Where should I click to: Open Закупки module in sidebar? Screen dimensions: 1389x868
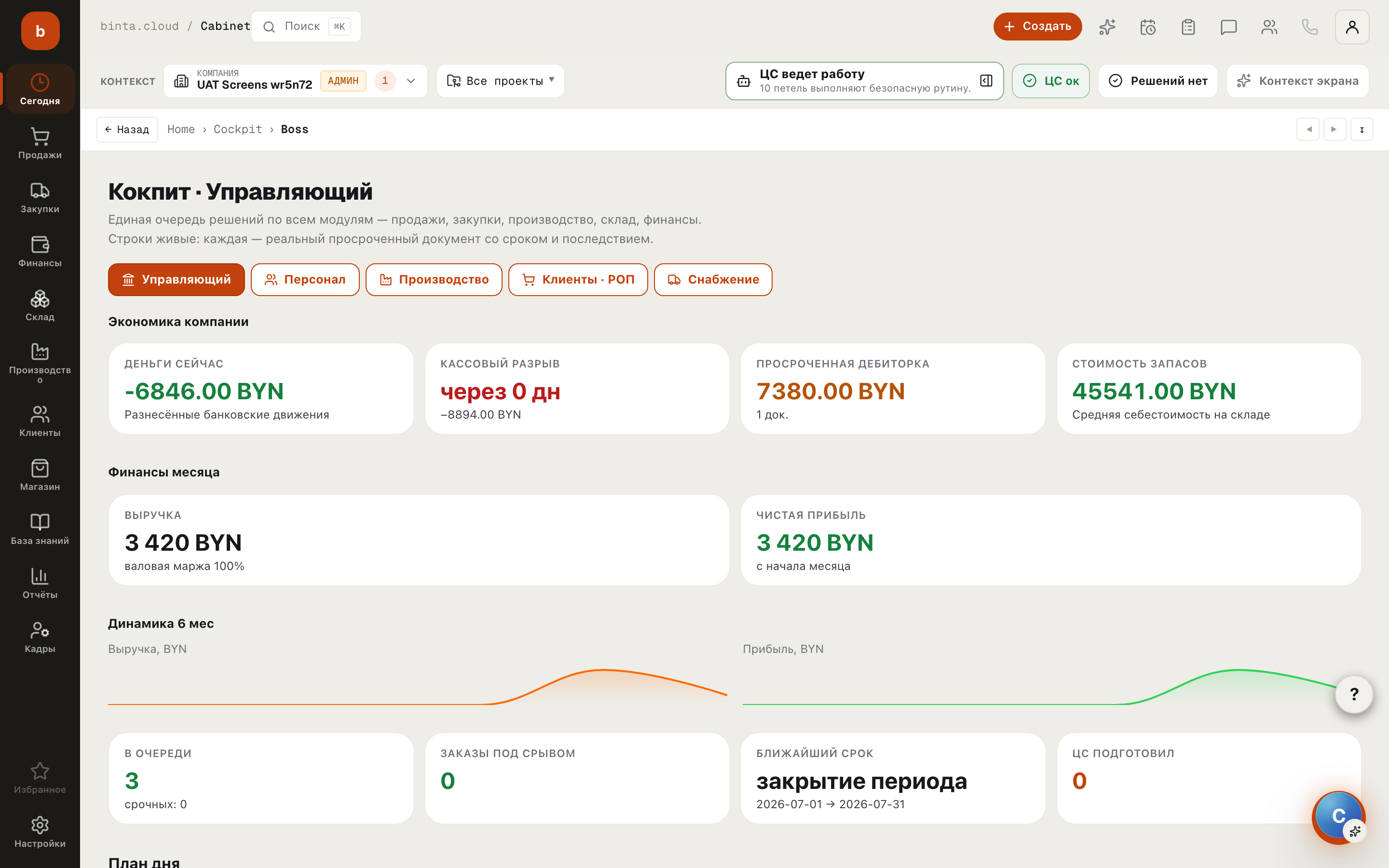click(40, 197)
